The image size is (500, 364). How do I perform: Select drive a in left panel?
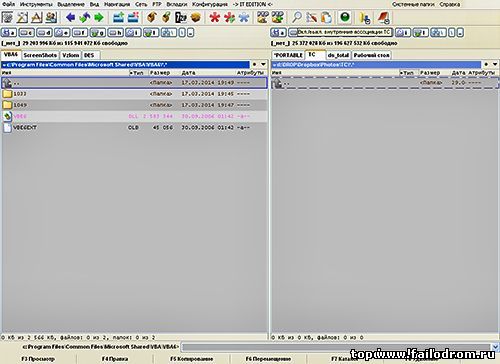tap(9, 33)
